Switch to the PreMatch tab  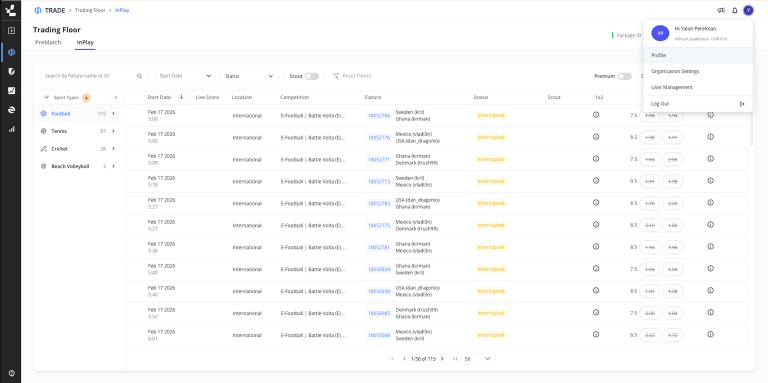pos(48,43)
